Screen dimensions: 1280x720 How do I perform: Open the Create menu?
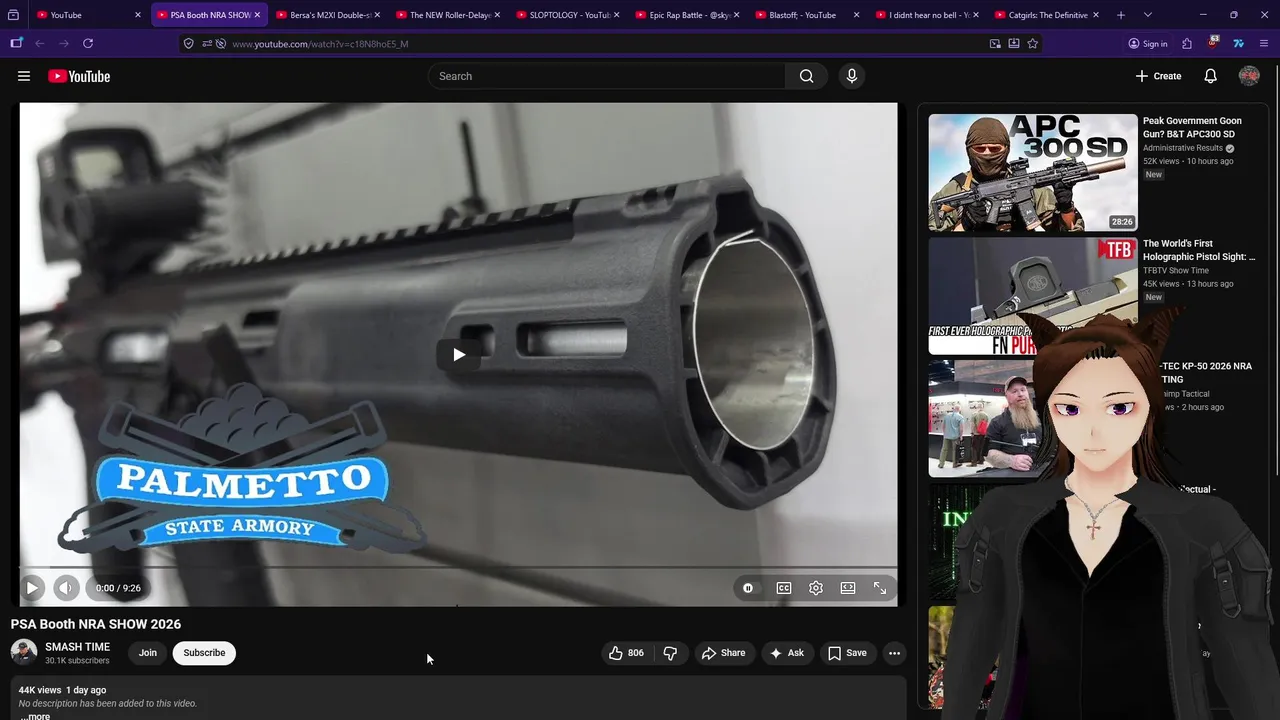tap(1158, 76)
